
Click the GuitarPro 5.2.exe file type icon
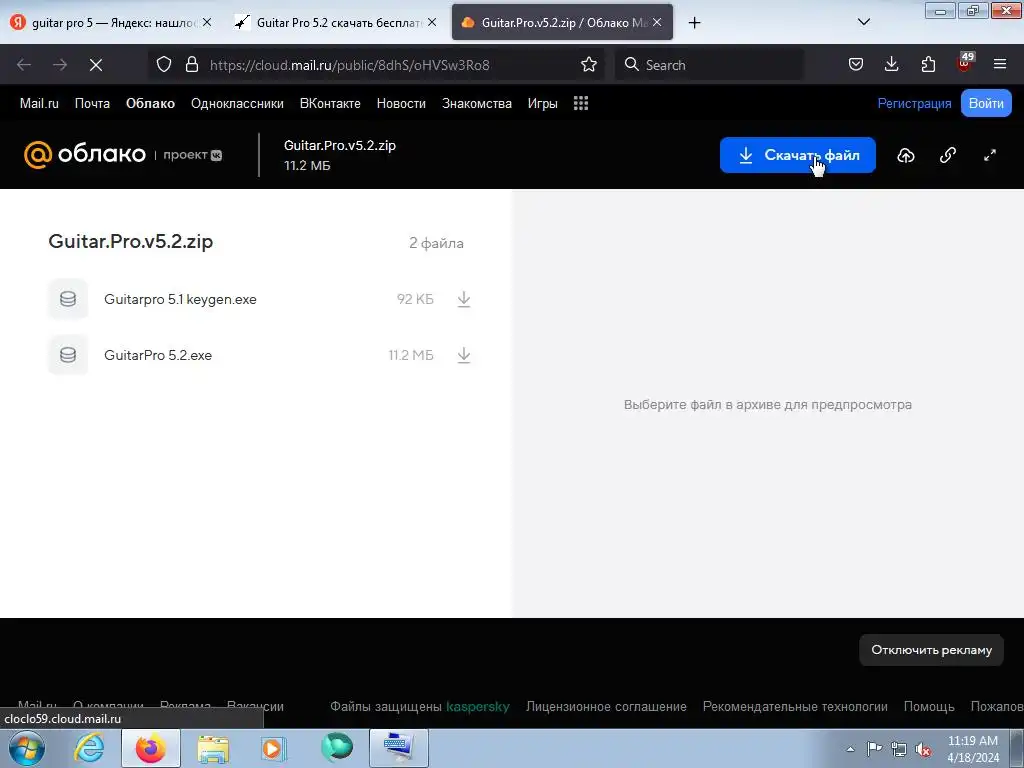point(68,355)
